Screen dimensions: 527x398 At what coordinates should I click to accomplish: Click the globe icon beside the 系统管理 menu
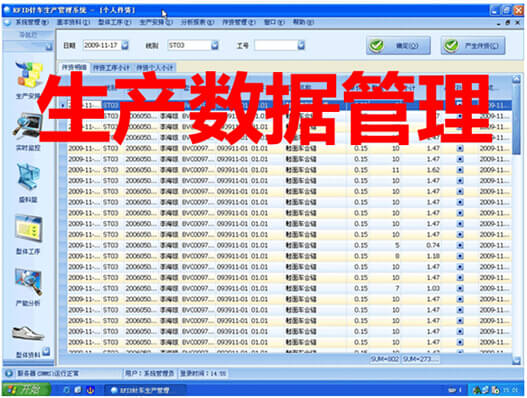click(x=7, y=23)
